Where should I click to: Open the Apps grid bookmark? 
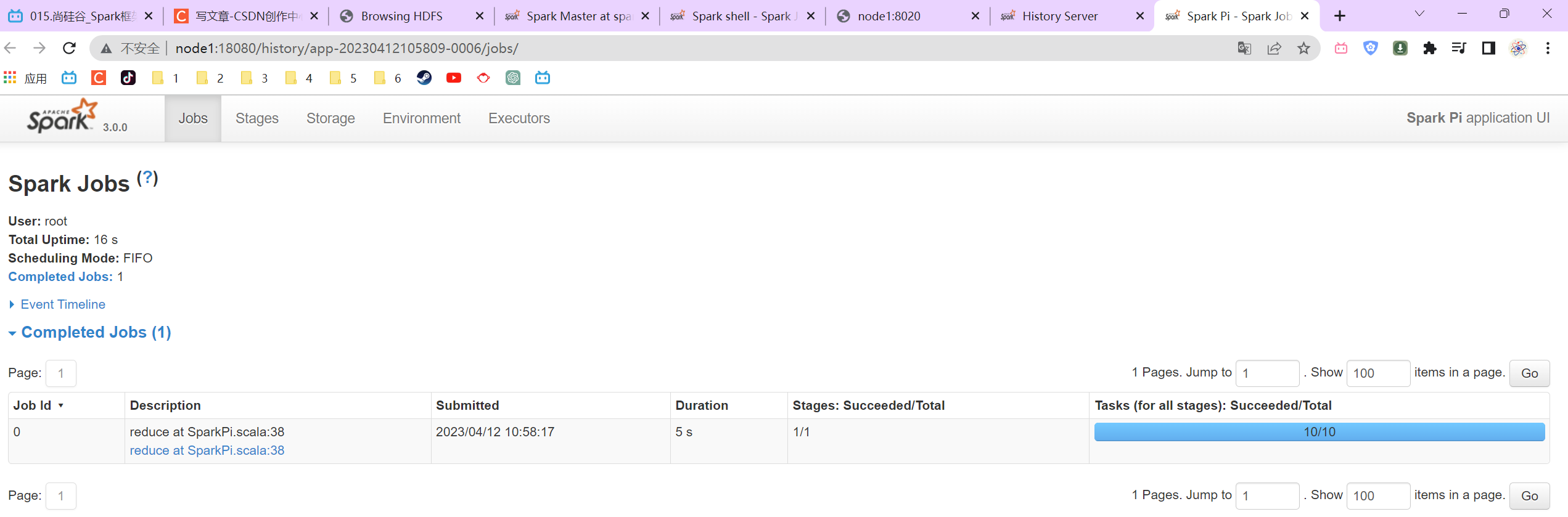point(25,78)
